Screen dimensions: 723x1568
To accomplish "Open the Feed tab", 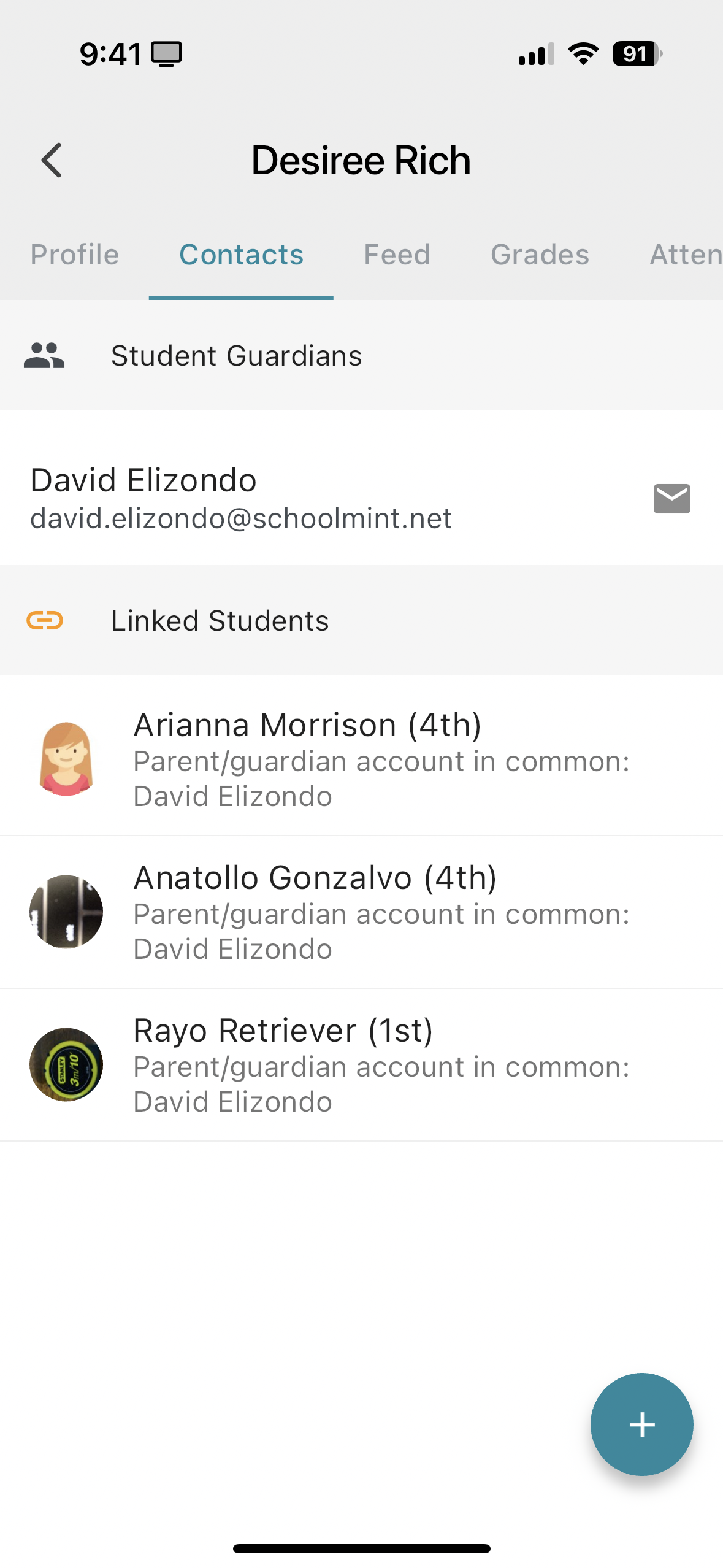I will pos(397,255).
